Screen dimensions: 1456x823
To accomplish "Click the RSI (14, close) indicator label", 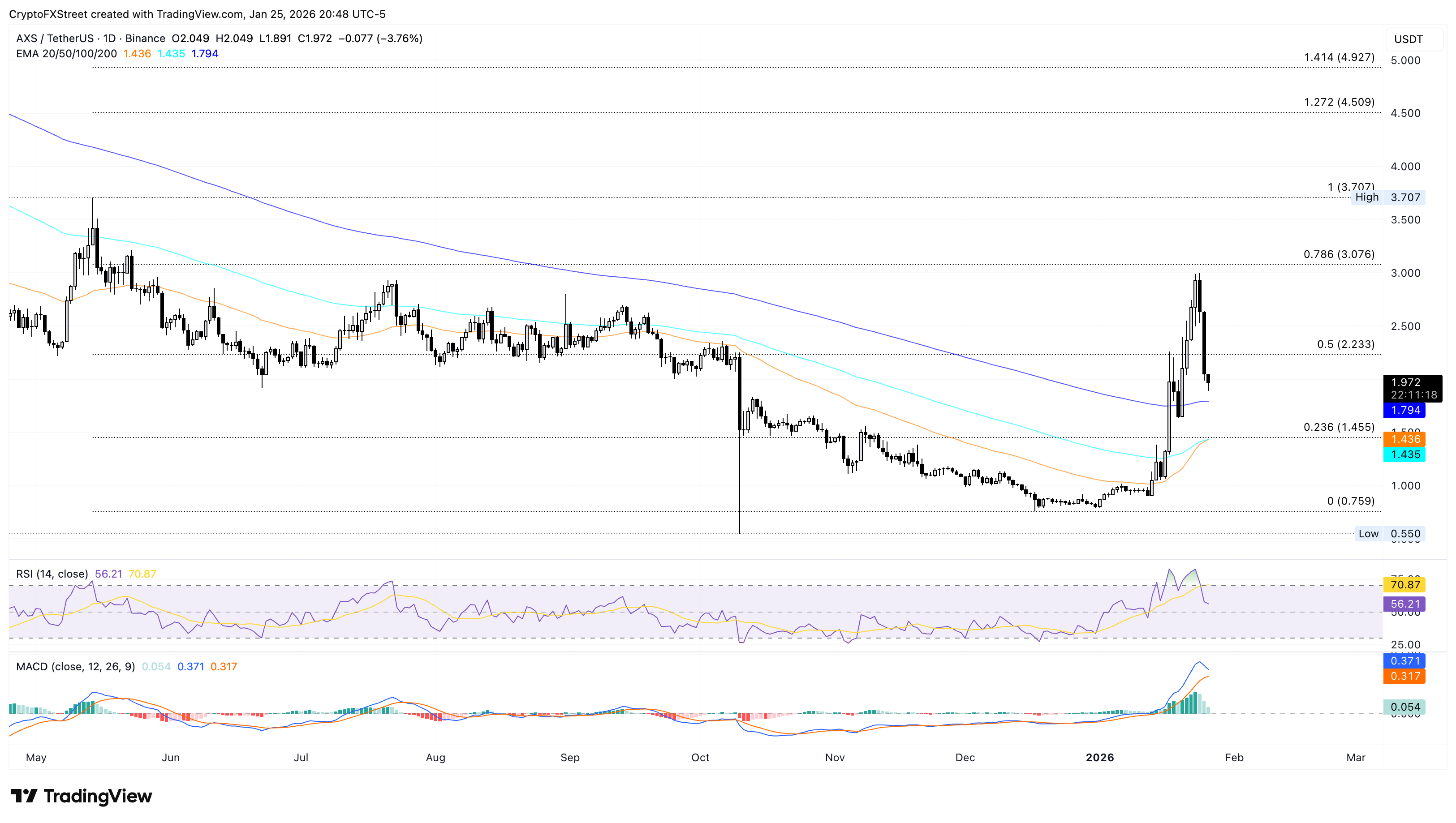I will click(x=52, y=574).
